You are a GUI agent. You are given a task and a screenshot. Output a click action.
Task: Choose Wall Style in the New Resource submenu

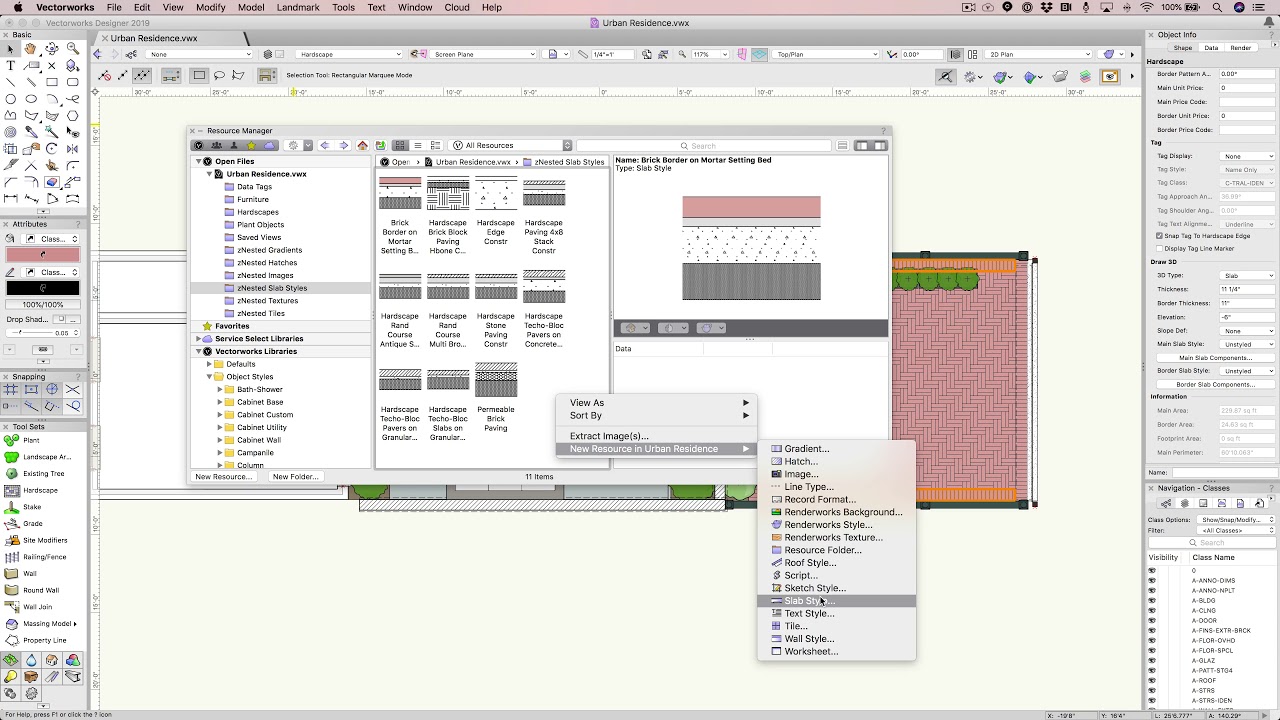point(836,639)
